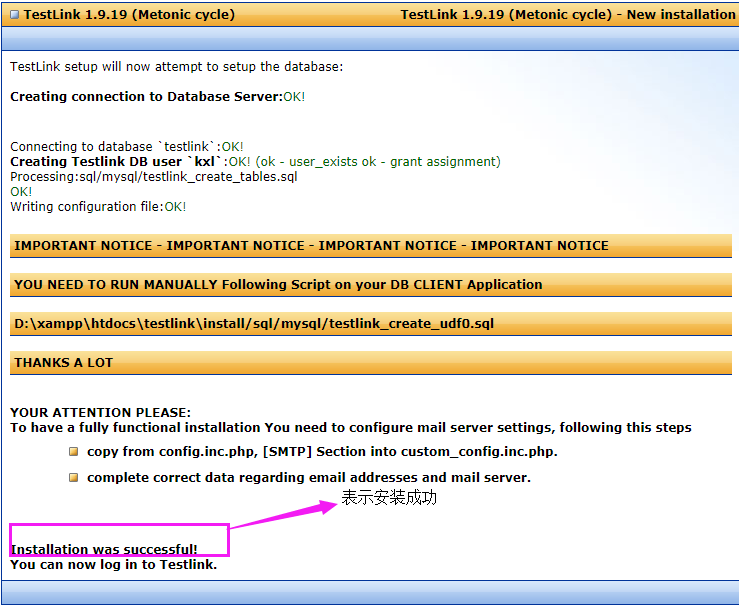Click 'complete correct data regarding email' text
The height and width of the screenshot is (607, 739).
tap(309, 478)
